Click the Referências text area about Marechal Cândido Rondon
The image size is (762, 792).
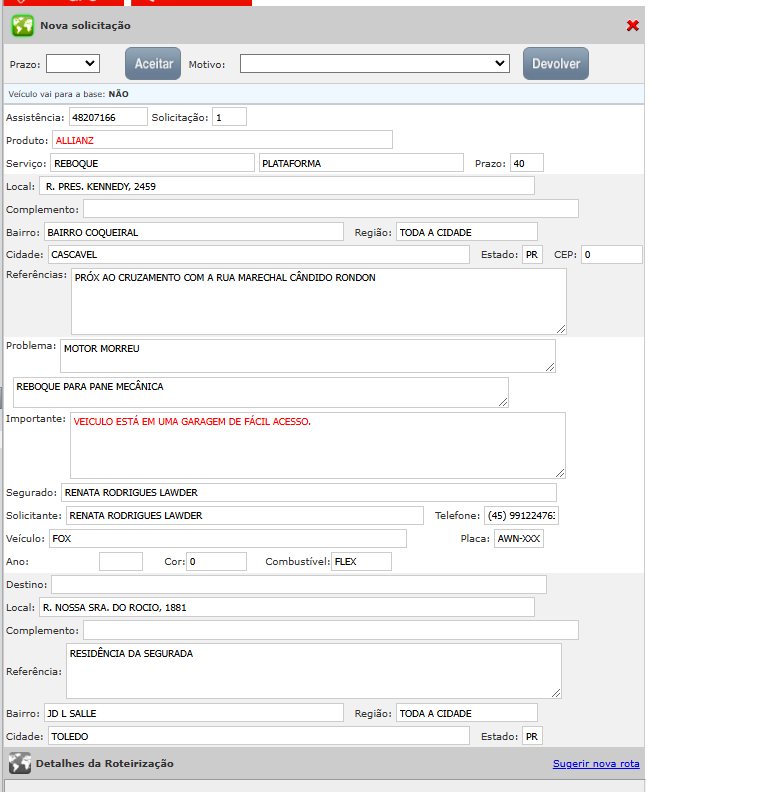[x=319, y=302]
